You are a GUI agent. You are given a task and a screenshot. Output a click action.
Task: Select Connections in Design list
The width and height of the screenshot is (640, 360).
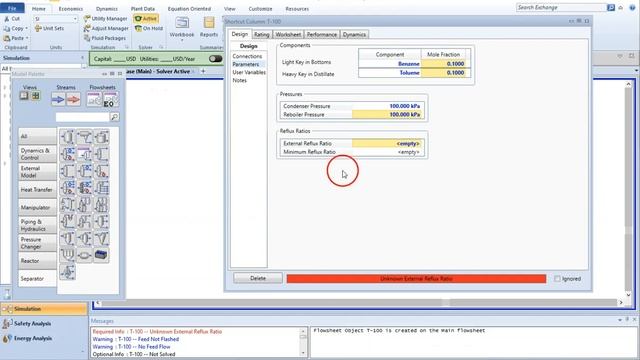(x=247, y=56)
